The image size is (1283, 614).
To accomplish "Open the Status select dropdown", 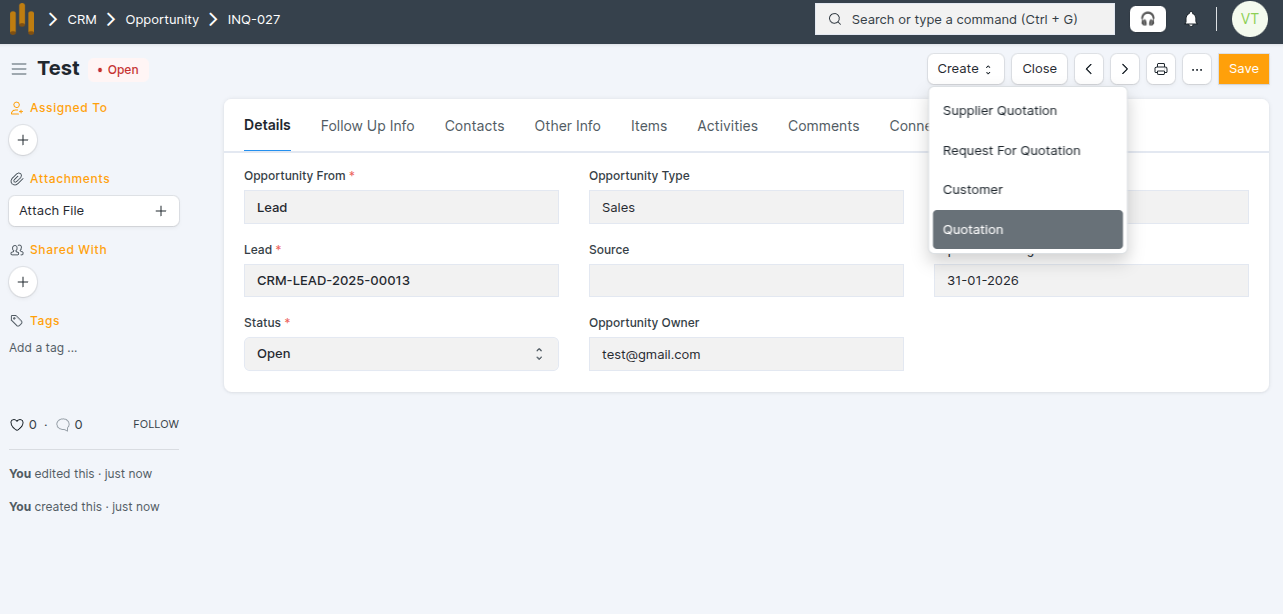I will click(x=401, y=354).
